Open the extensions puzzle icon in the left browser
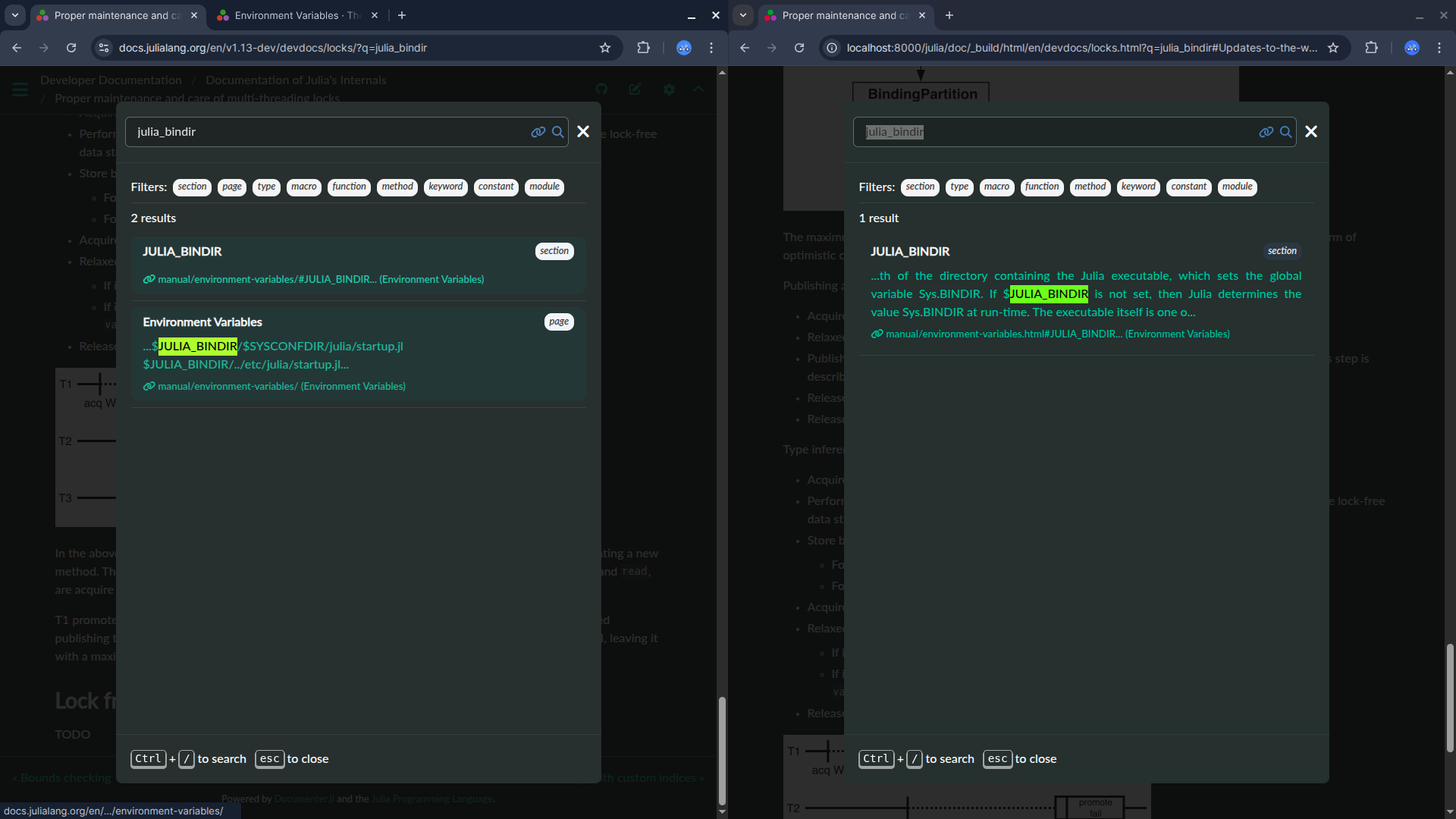Image resolution: width=1456 pixels, height=819 pixels. point(643,48)
